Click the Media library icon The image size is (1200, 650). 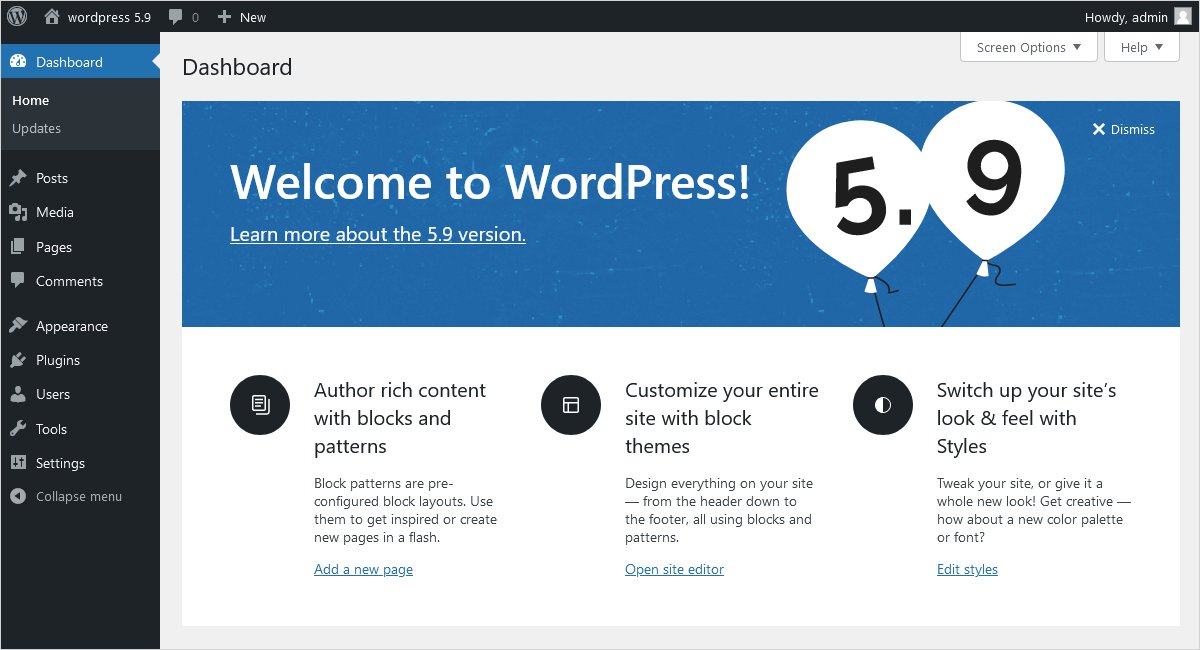[18, 212]
